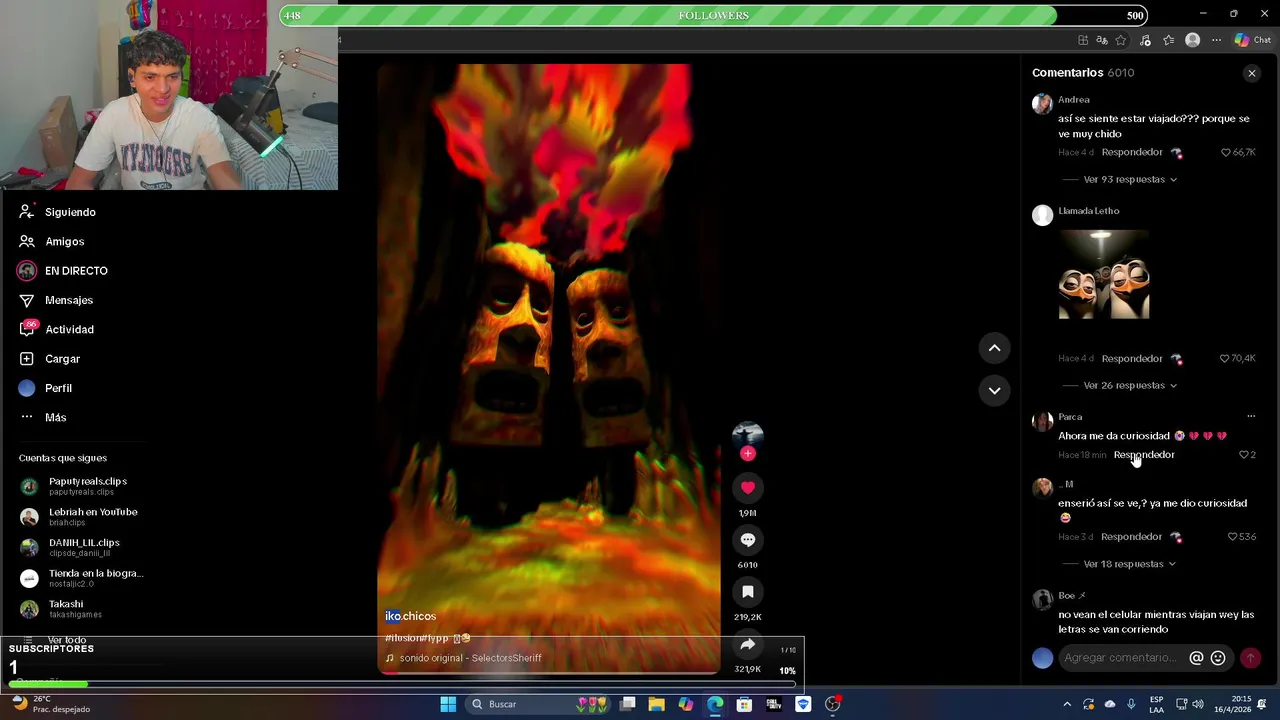This screenshot has width=1280, height=720.
Task: Click the #ilusion hashtag
Action: pos(402,638)
